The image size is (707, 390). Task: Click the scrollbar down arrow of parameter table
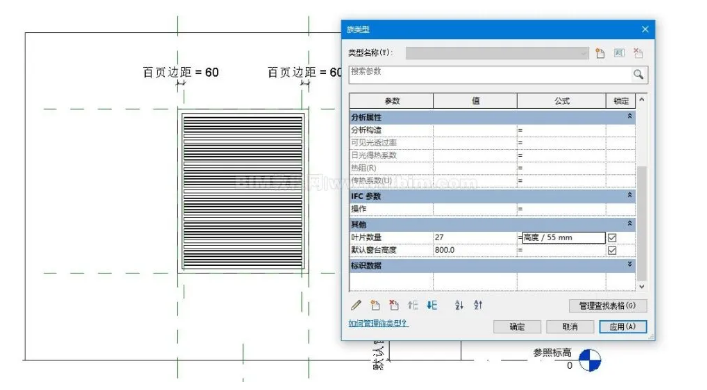(642, 286)
